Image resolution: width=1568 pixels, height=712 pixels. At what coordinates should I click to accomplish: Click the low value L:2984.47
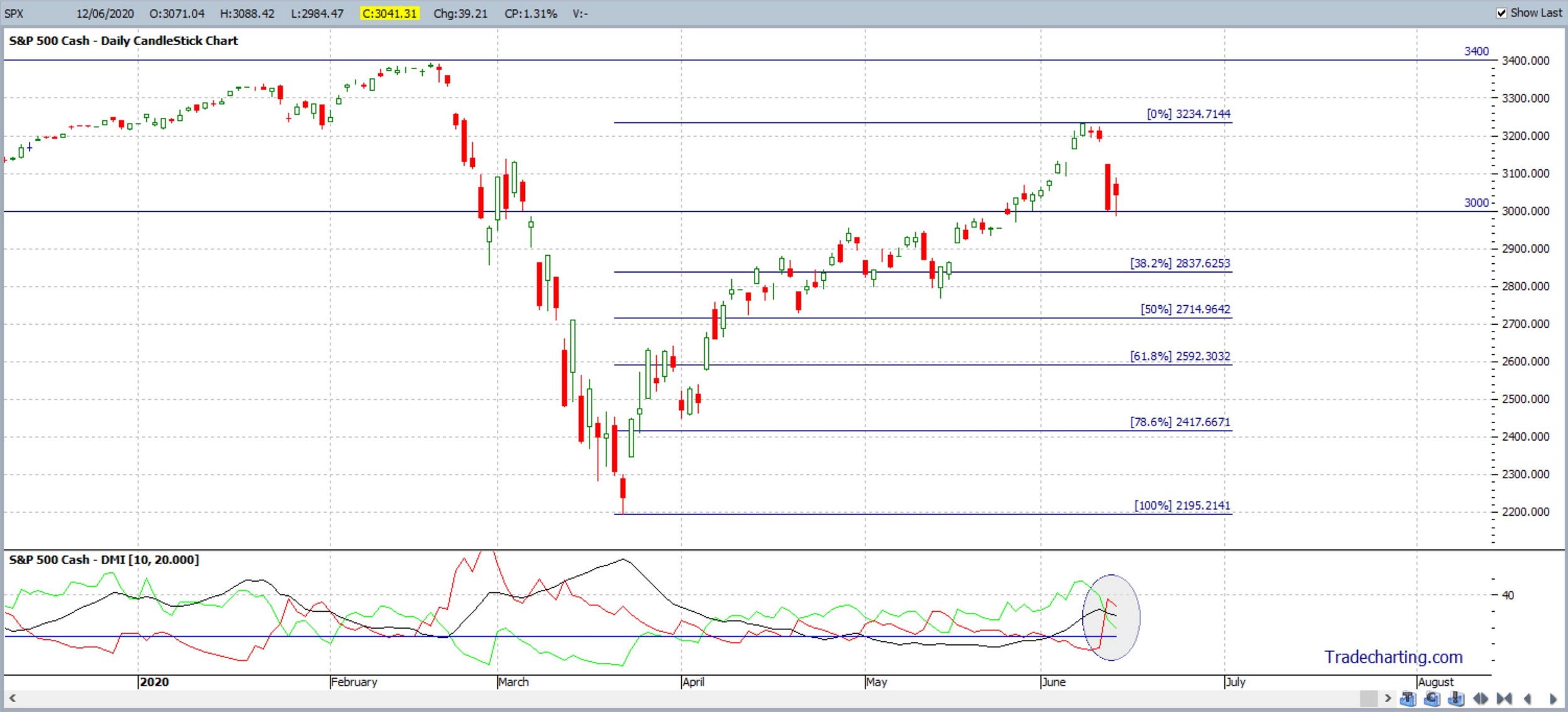[x=317, y=13]
